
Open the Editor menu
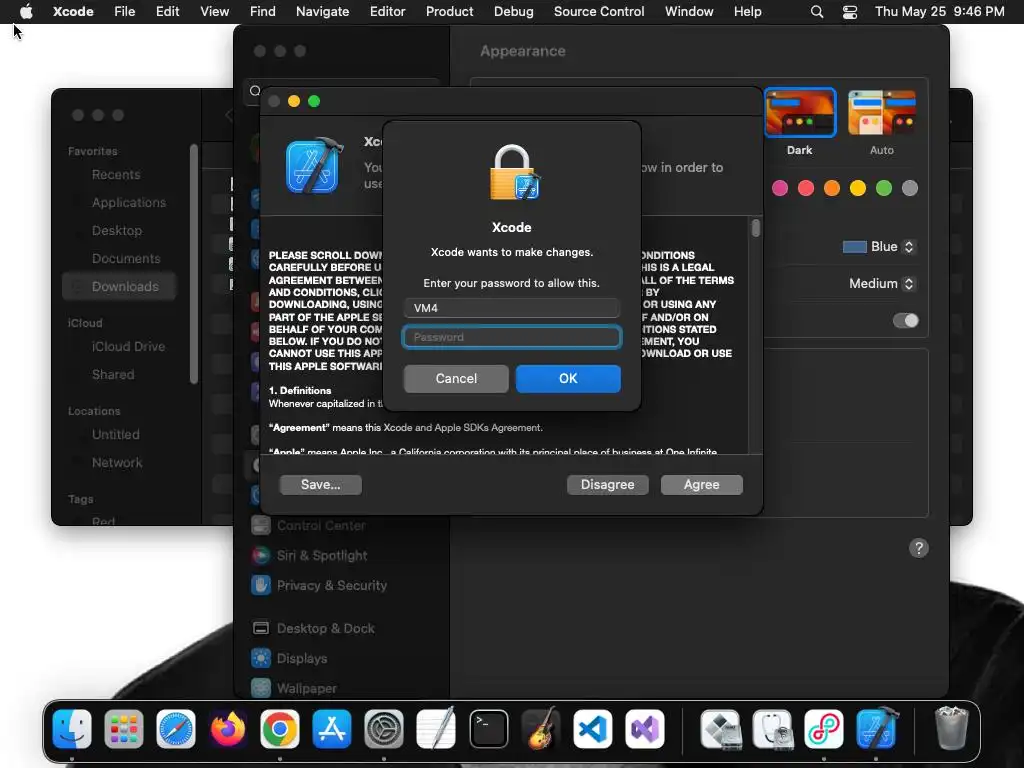[387, 11]
